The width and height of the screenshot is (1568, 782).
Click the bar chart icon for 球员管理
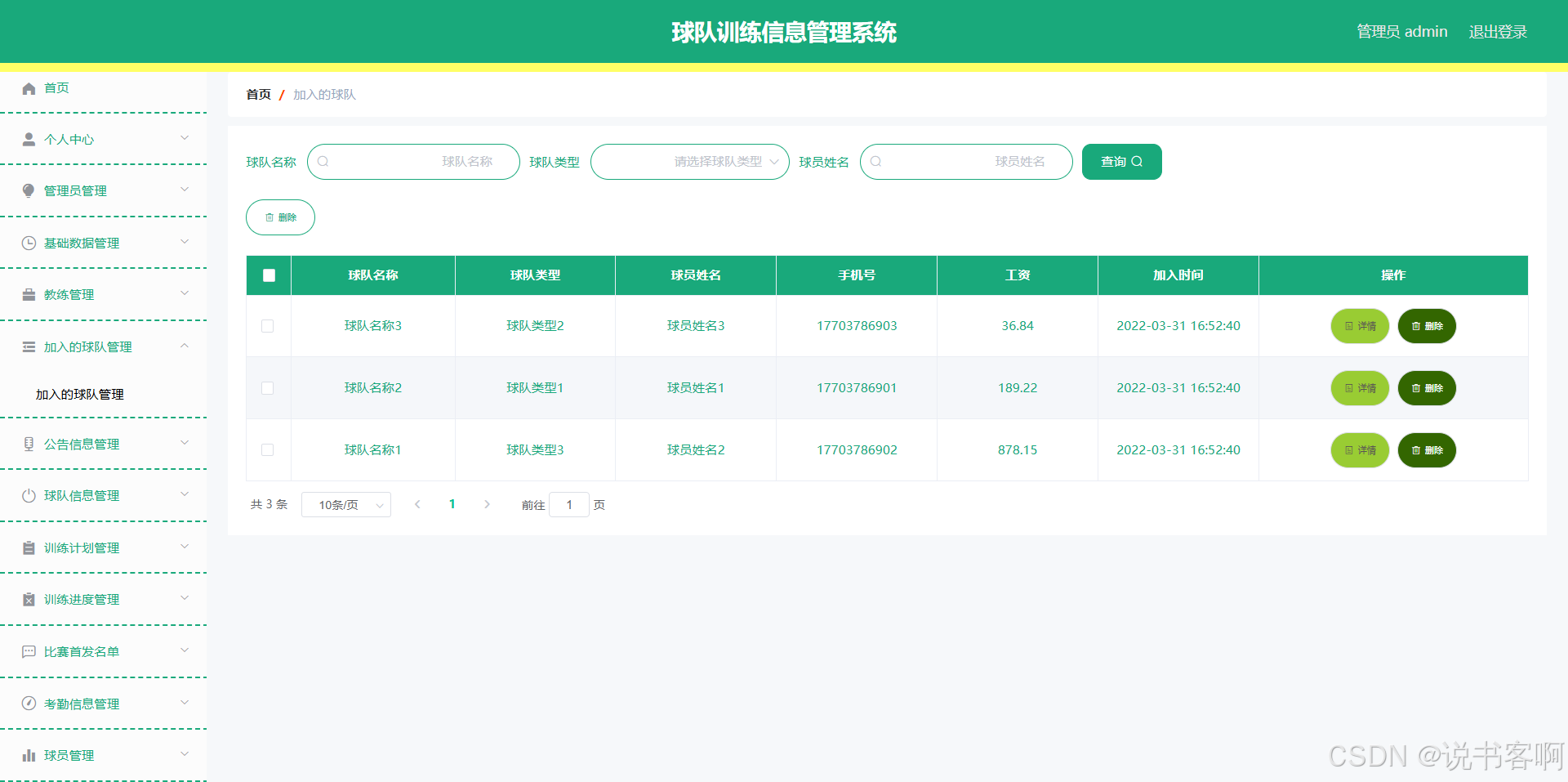(29, 755)
